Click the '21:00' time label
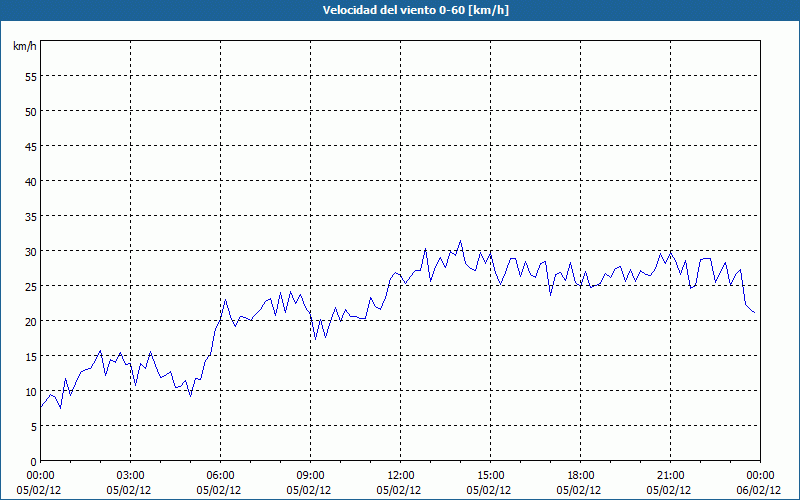Viewport: 800px width, 500px height. (x=670, y=476)
